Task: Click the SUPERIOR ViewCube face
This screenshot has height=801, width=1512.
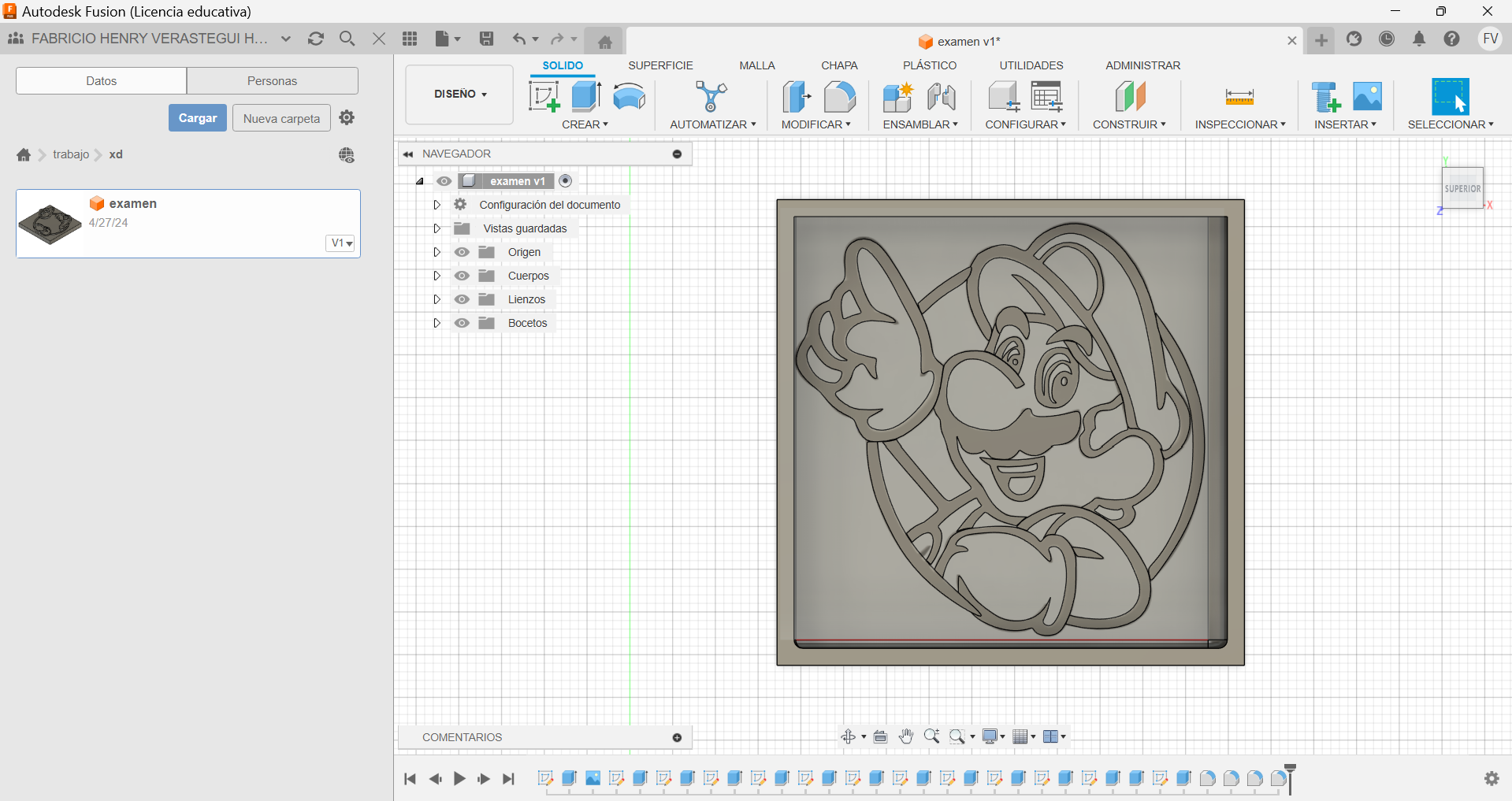Action: click(x=1462, y=188)
